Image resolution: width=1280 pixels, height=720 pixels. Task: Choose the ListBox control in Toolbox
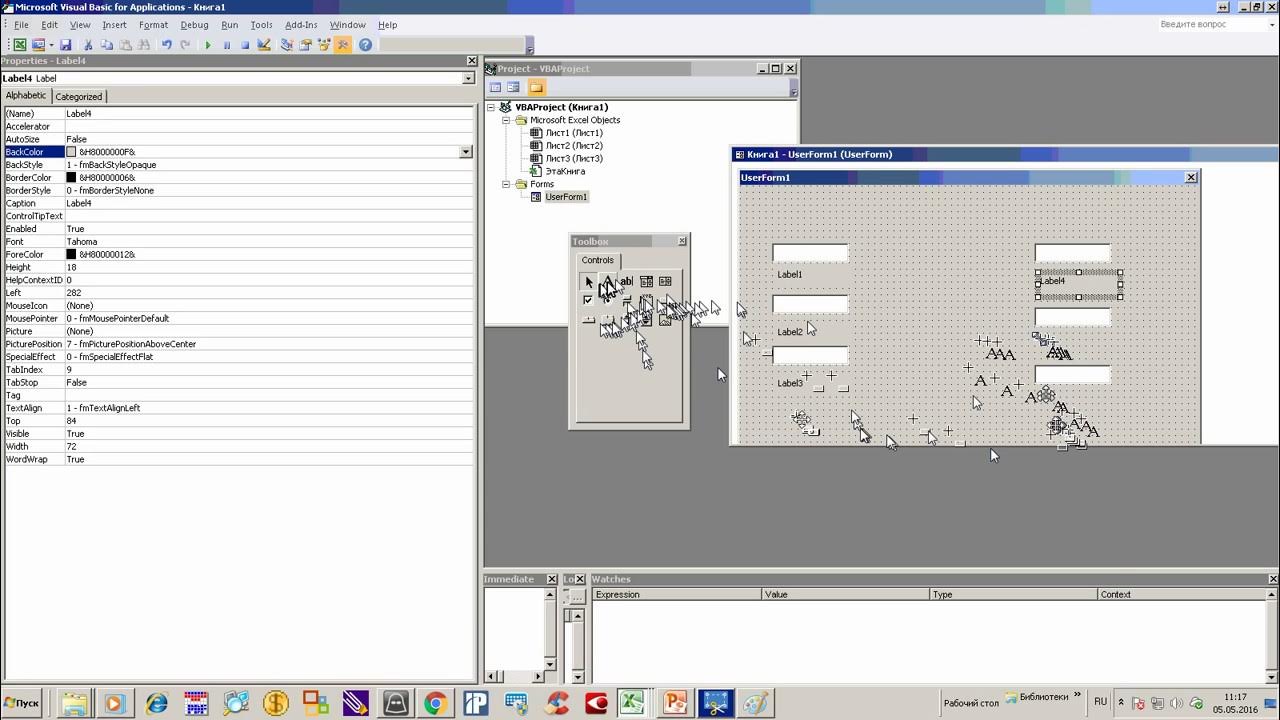click(x=665, y=281)
